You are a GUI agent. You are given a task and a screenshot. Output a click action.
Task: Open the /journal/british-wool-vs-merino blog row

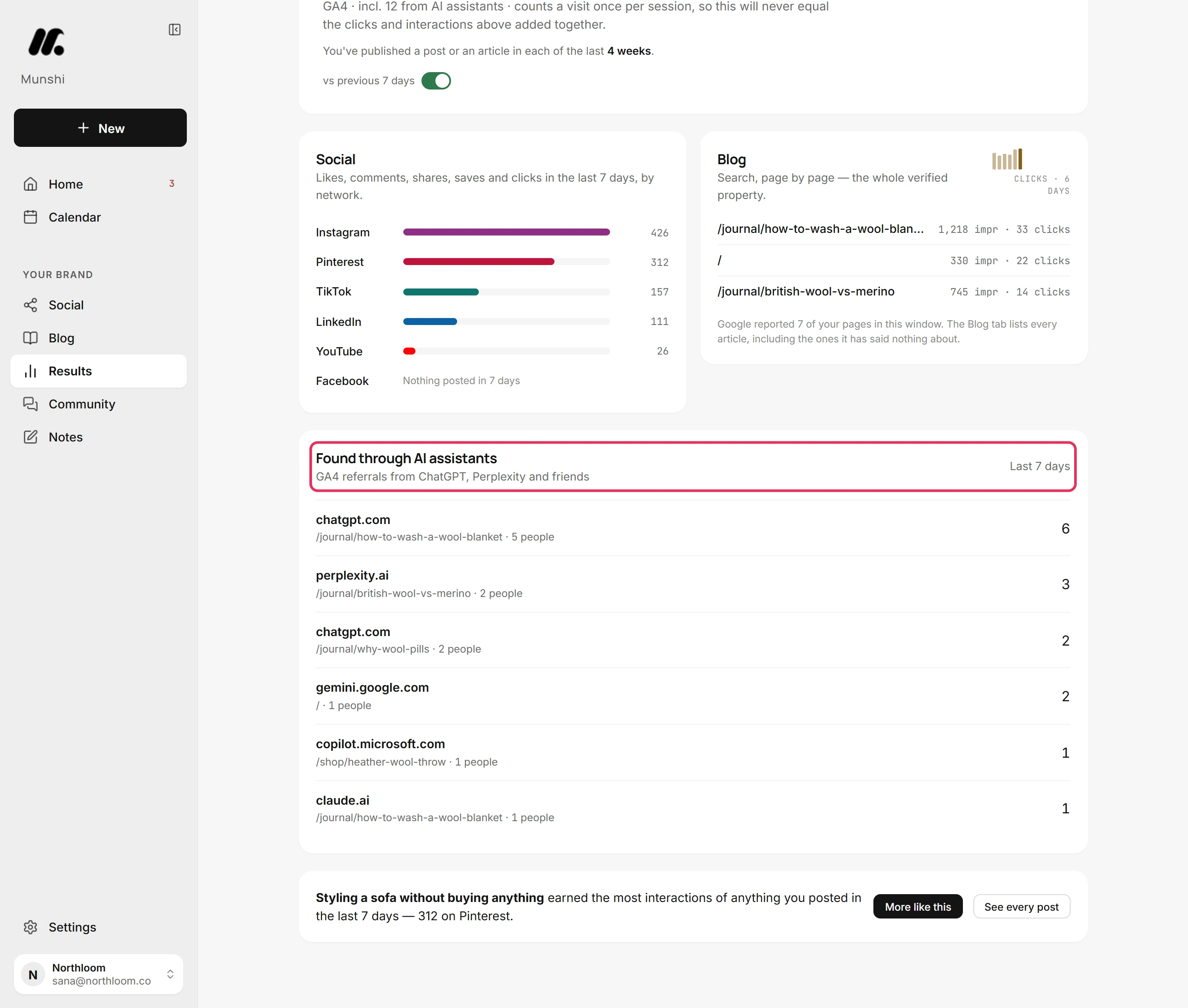pyautogui.click(x=894, y=292)
